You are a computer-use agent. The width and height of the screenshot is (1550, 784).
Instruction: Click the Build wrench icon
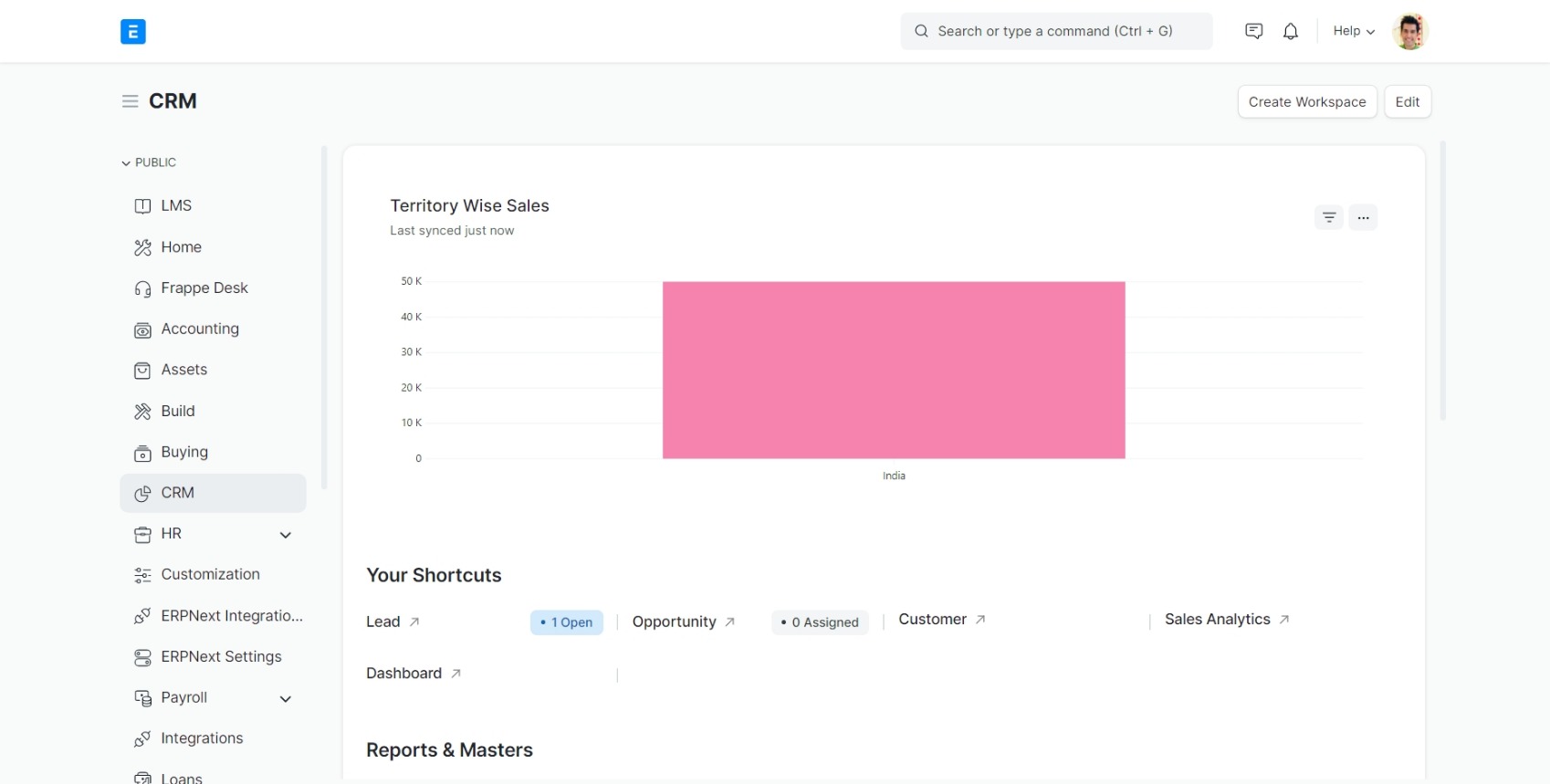[142, 412]
